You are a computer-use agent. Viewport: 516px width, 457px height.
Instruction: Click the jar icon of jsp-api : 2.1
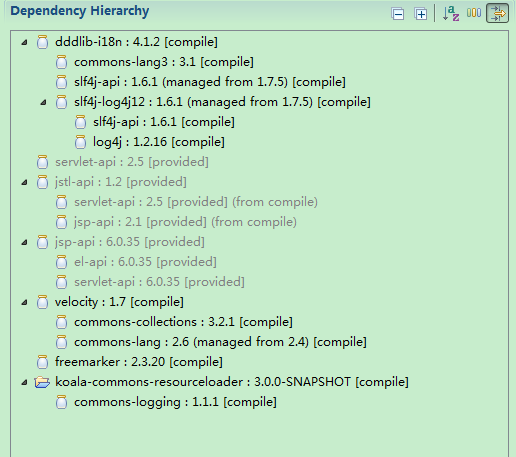pyautogui.click(x=61, y=222)
